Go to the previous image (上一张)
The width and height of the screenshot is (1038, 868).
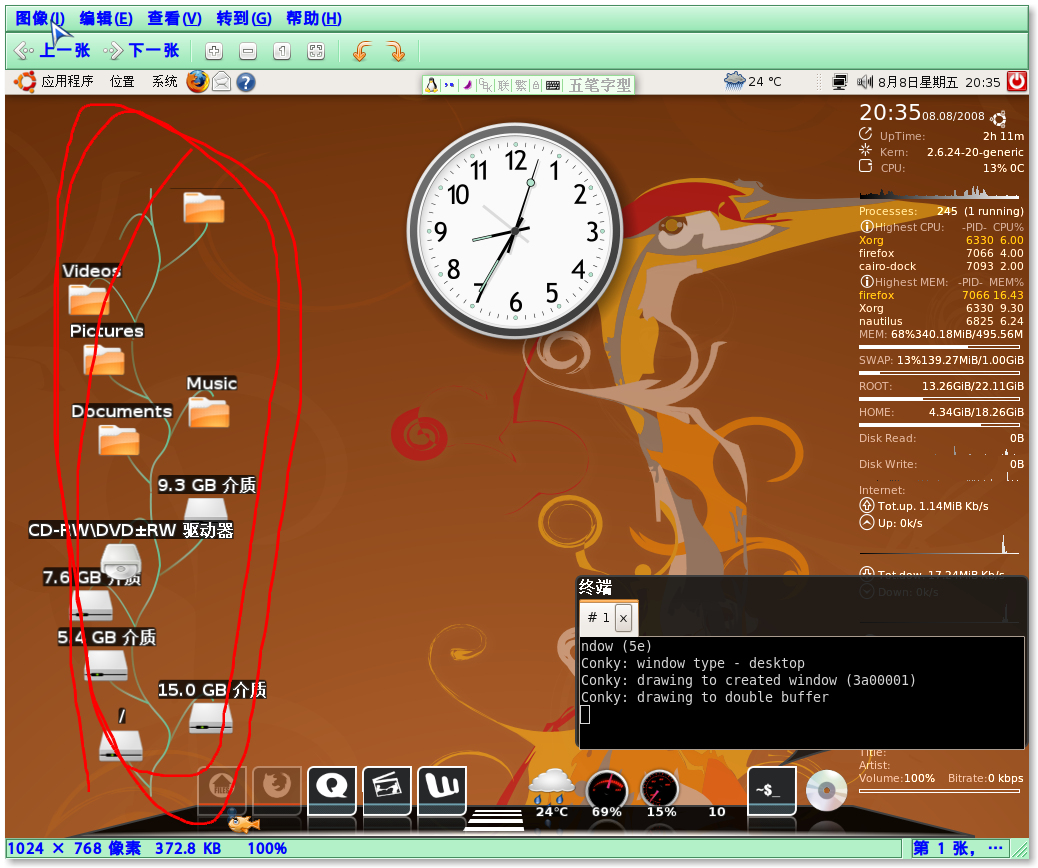point(52,50)
